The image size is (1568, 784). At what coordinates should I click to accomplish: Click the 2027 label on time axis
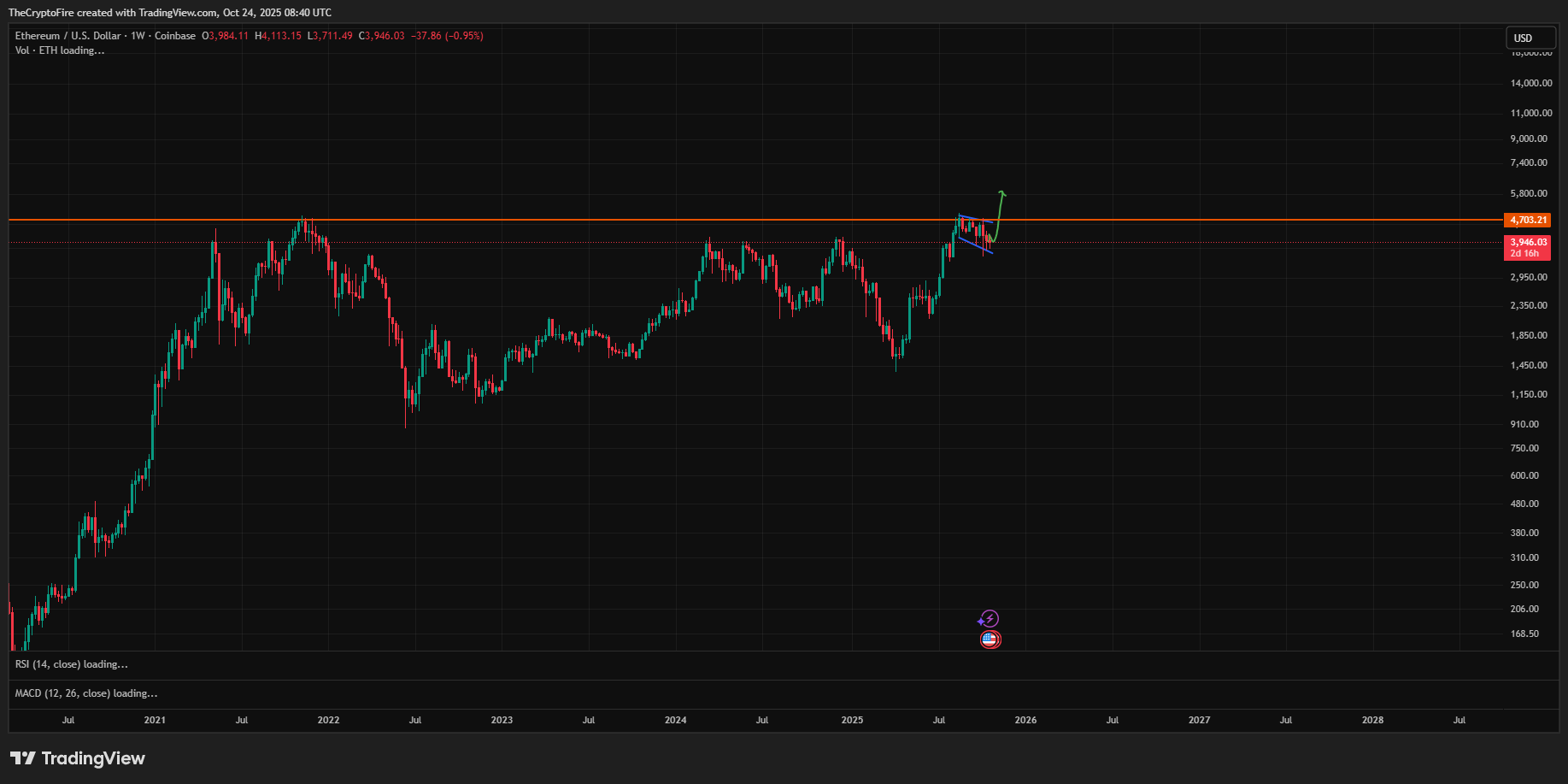point(1199,720)
